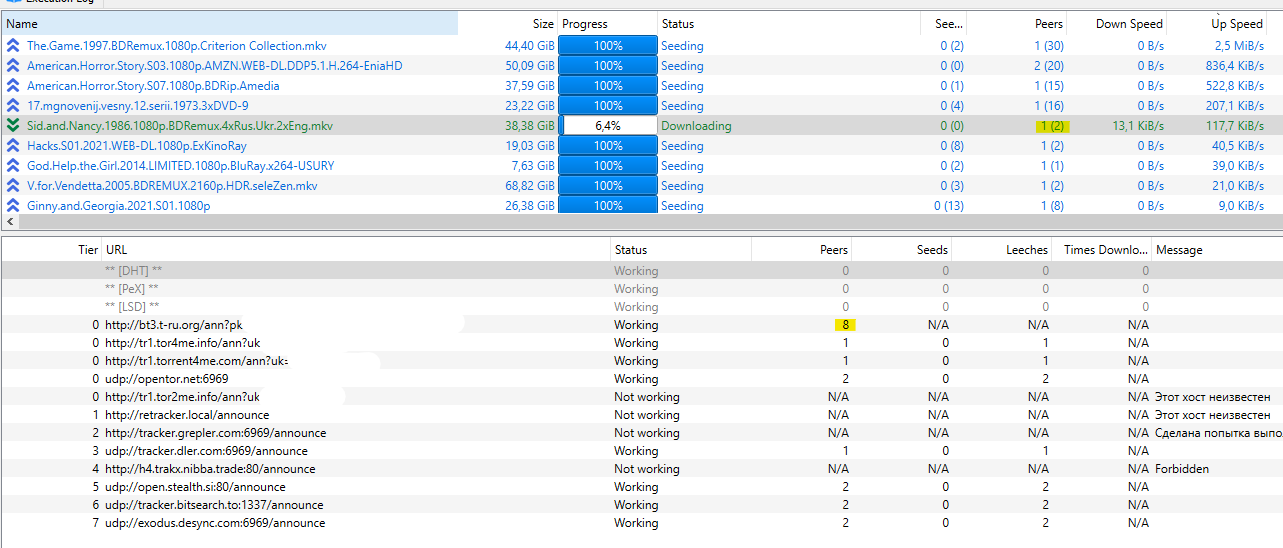Click left arrow of torrent list scrollbar
The width and height of the screenshot is (1283, 548).
coord(9,223)
